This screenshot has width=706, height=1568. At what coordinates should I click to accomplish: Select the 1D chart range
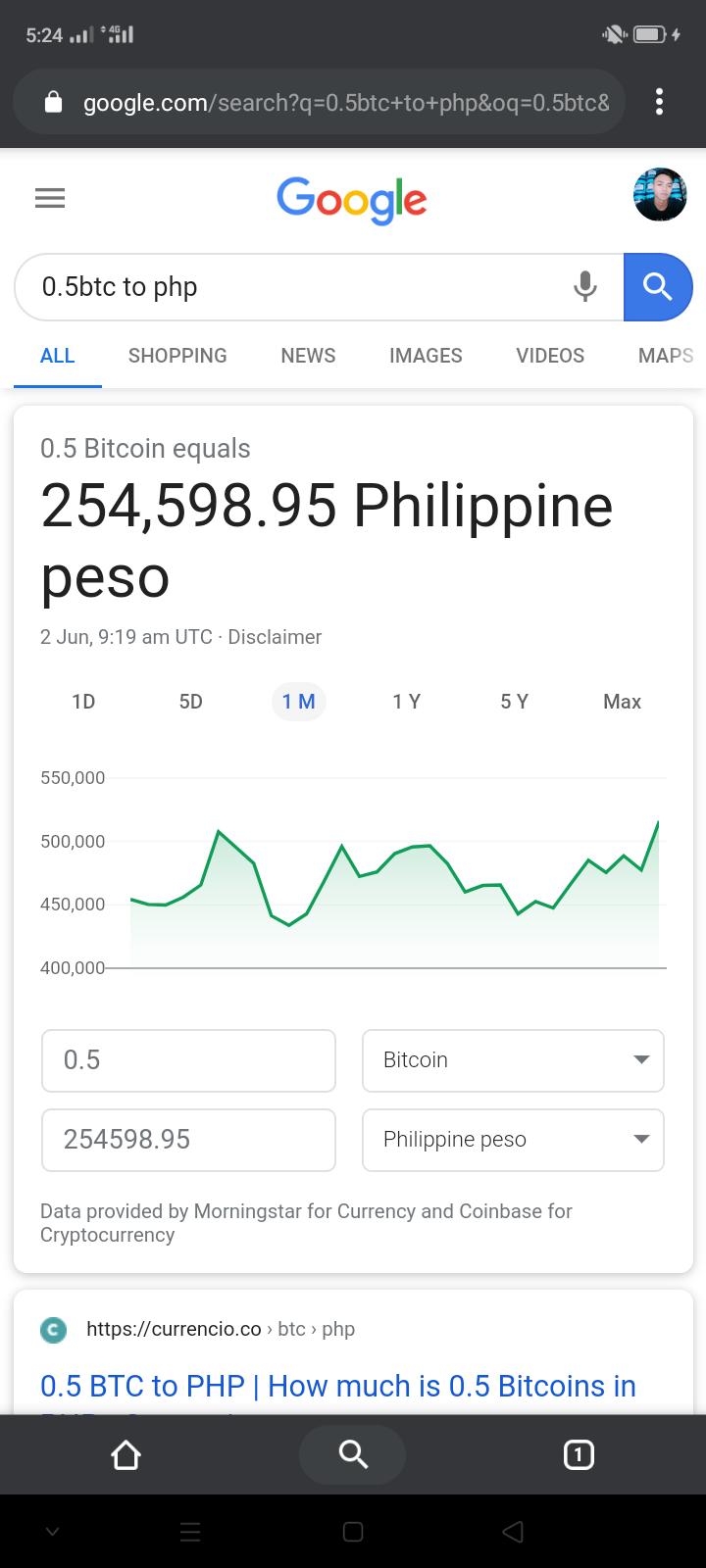click(x=83, y=702)
